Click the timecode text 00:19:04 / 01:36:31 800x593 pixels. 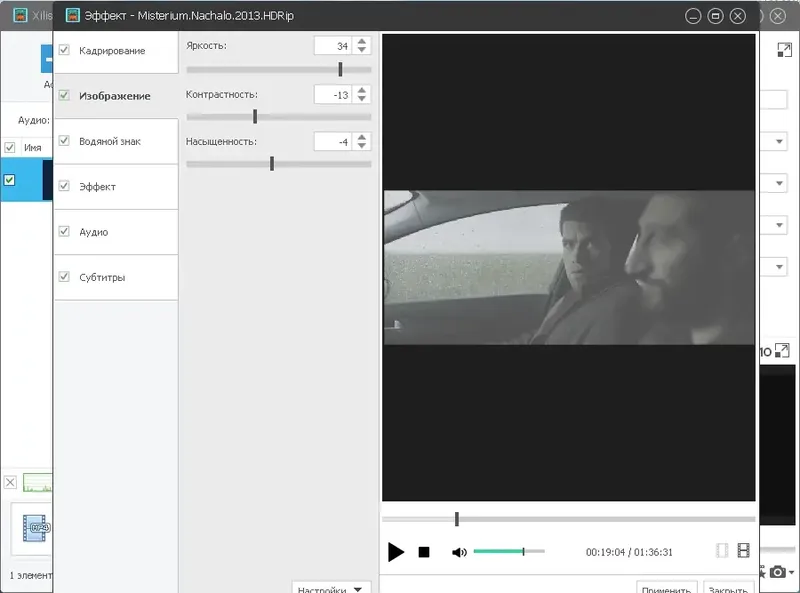(629, 552)
